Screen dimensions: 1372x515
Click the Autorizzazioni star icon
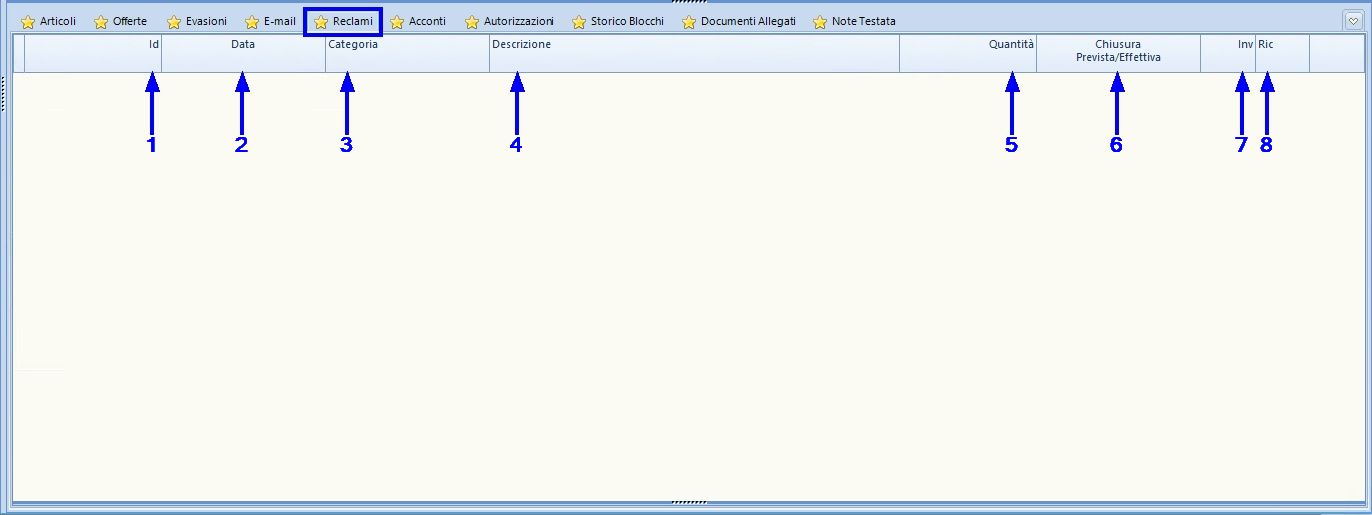click(472, 22)
